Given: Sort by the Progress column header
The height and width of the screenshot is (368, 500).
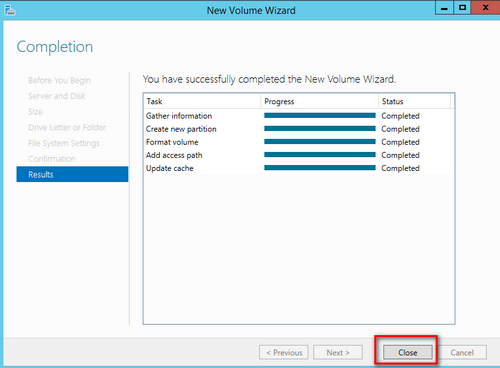Looking at the screenshot, I should (x=319, y=101).
